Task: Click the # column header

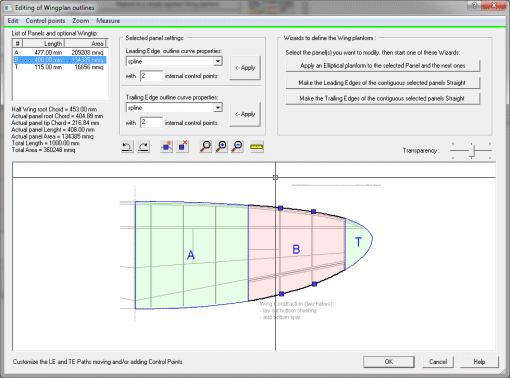Action: (18, 43)
